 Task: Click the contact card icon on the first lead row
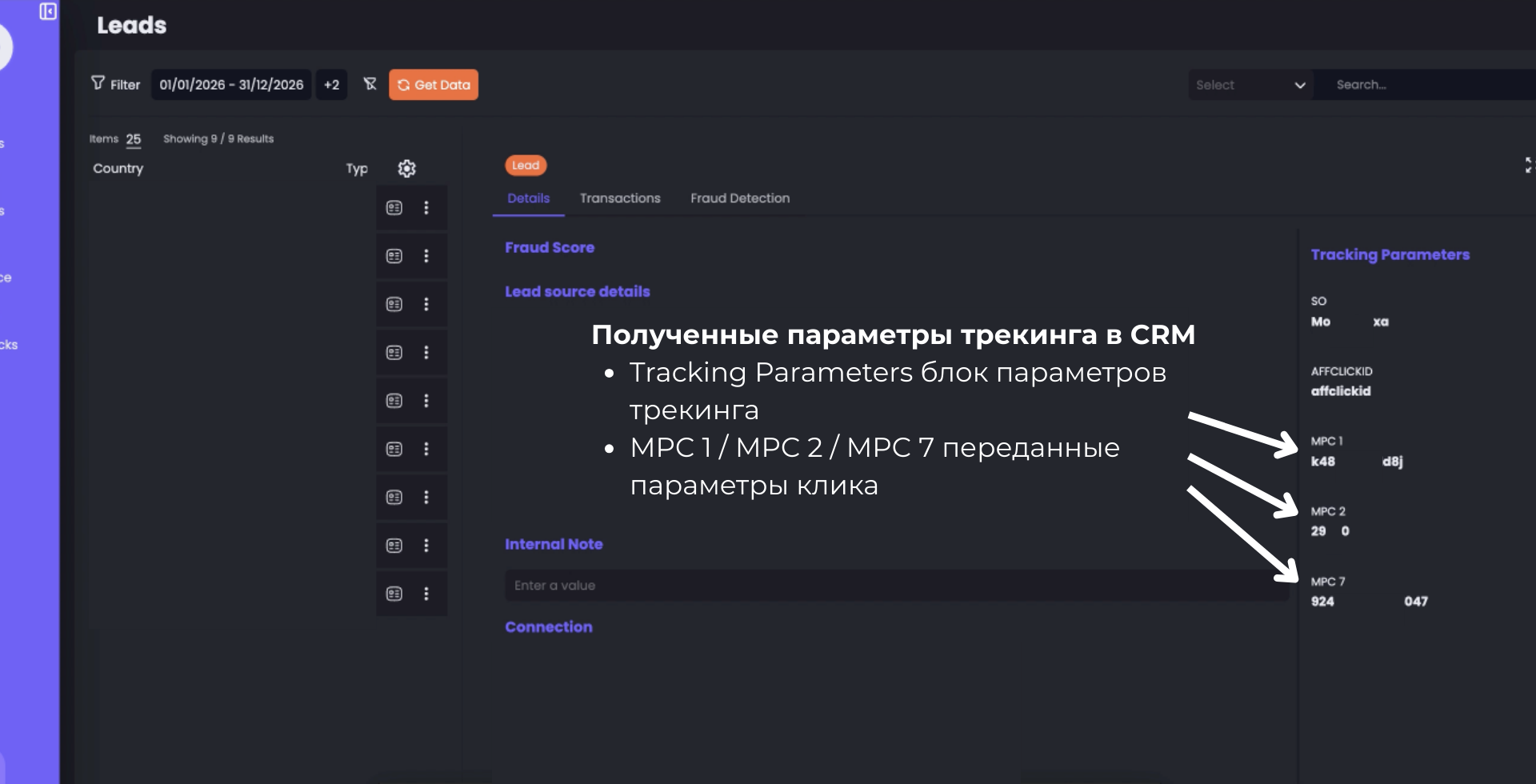coord(394,207)
